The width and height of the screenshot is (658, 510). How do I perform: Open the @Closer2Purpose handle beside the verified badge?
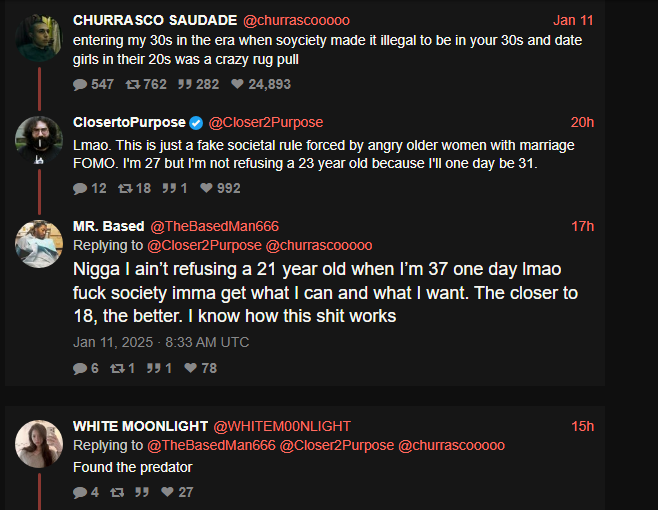click(266, 123)
